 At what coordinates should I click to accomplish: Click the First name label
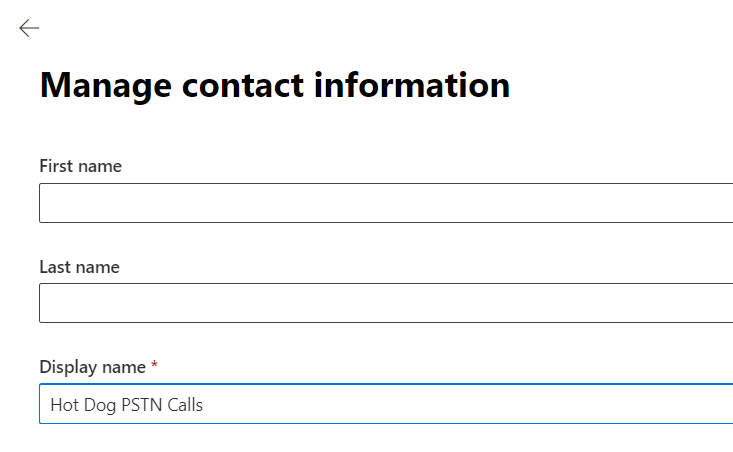(80, 166)
